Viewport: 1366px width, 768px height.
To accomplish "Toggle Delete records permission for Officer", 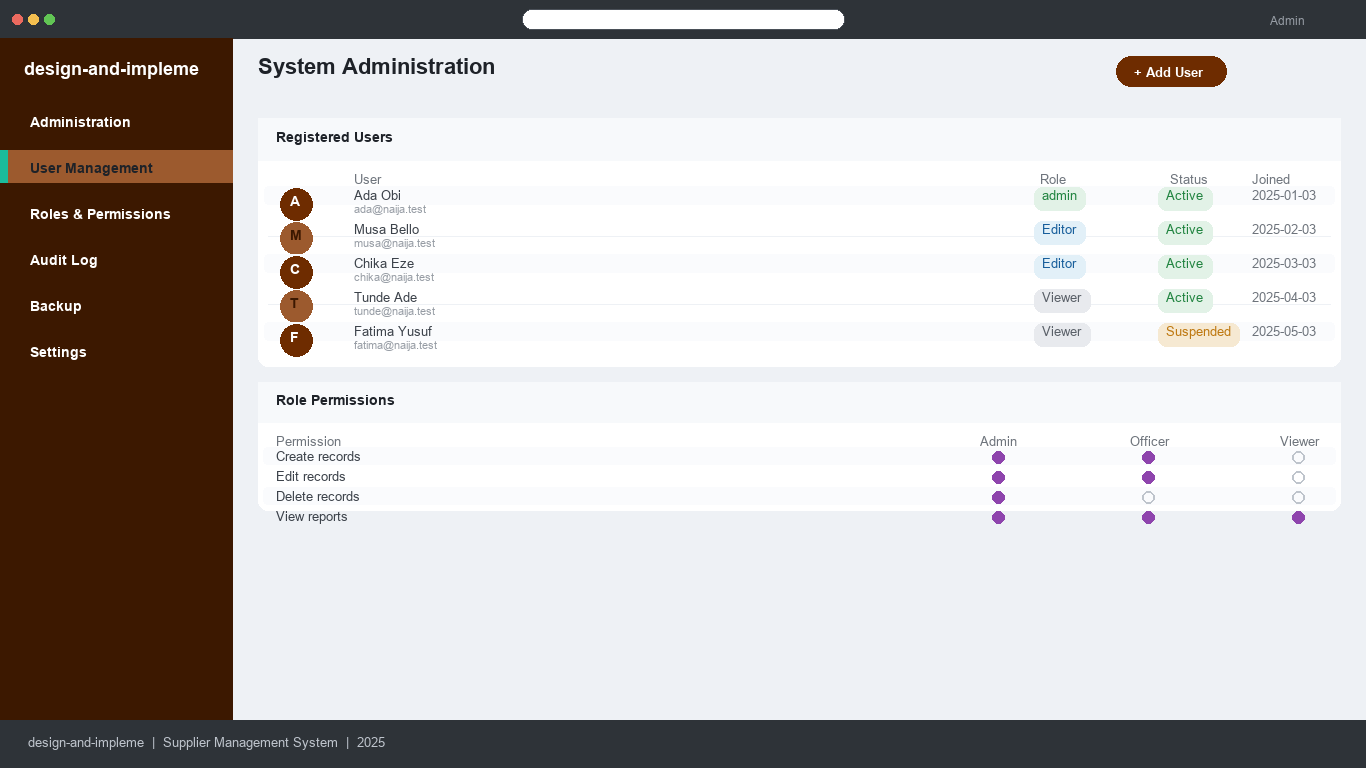I will pyautogui.click(x=1148, y=498).
